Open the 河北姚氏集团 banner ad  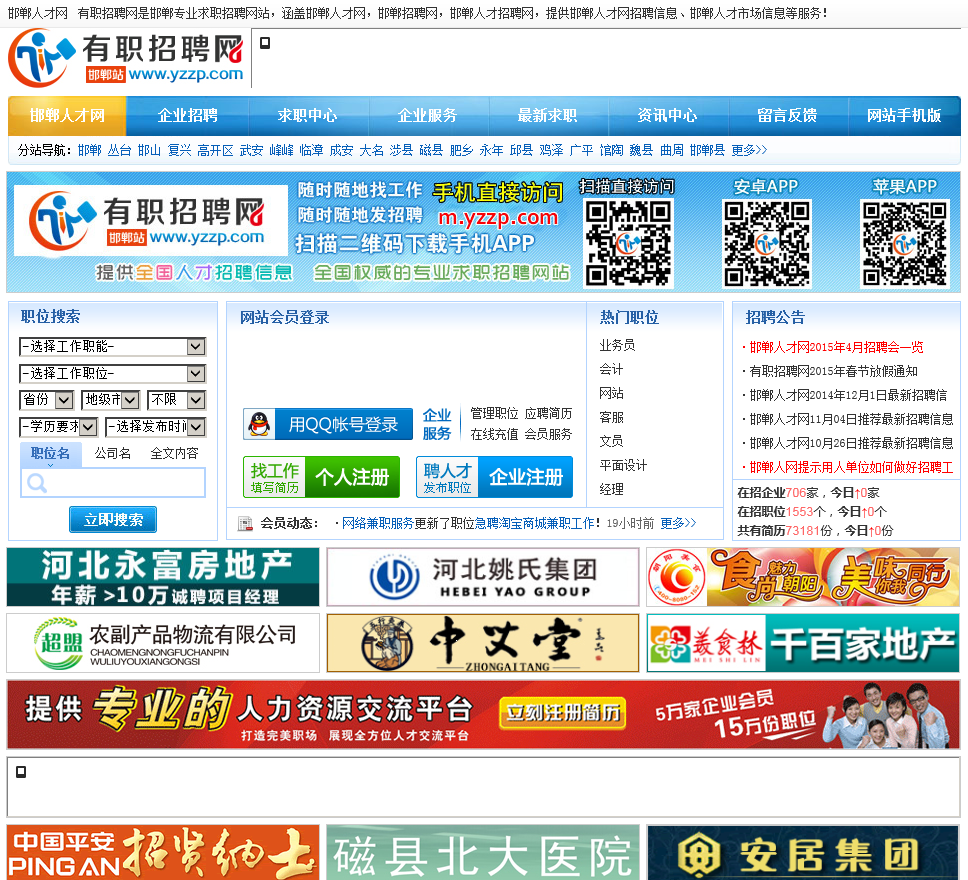[x=483, y=577]
